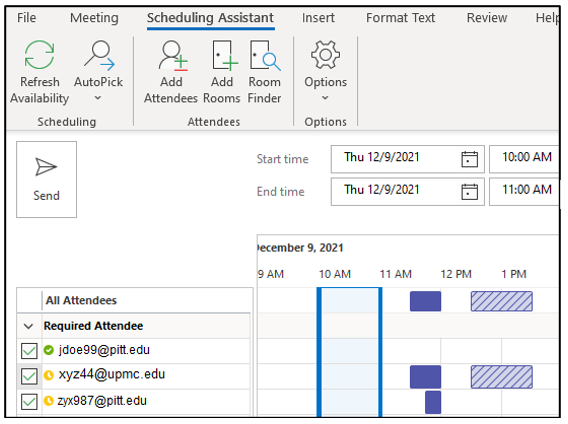The height and width of the screenshot is (424, 568).
Task: Click the Options gear icon
Action: pos(325,55)
